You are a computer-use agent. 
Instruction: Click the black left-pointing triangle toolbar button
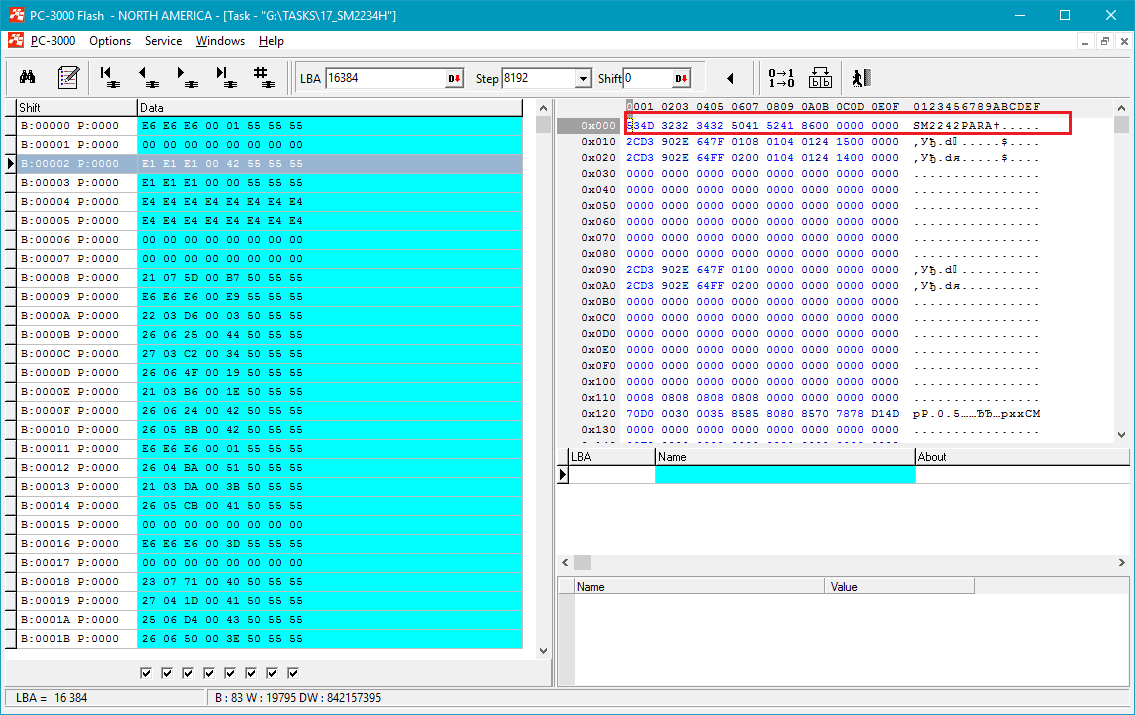pos(730,78)
